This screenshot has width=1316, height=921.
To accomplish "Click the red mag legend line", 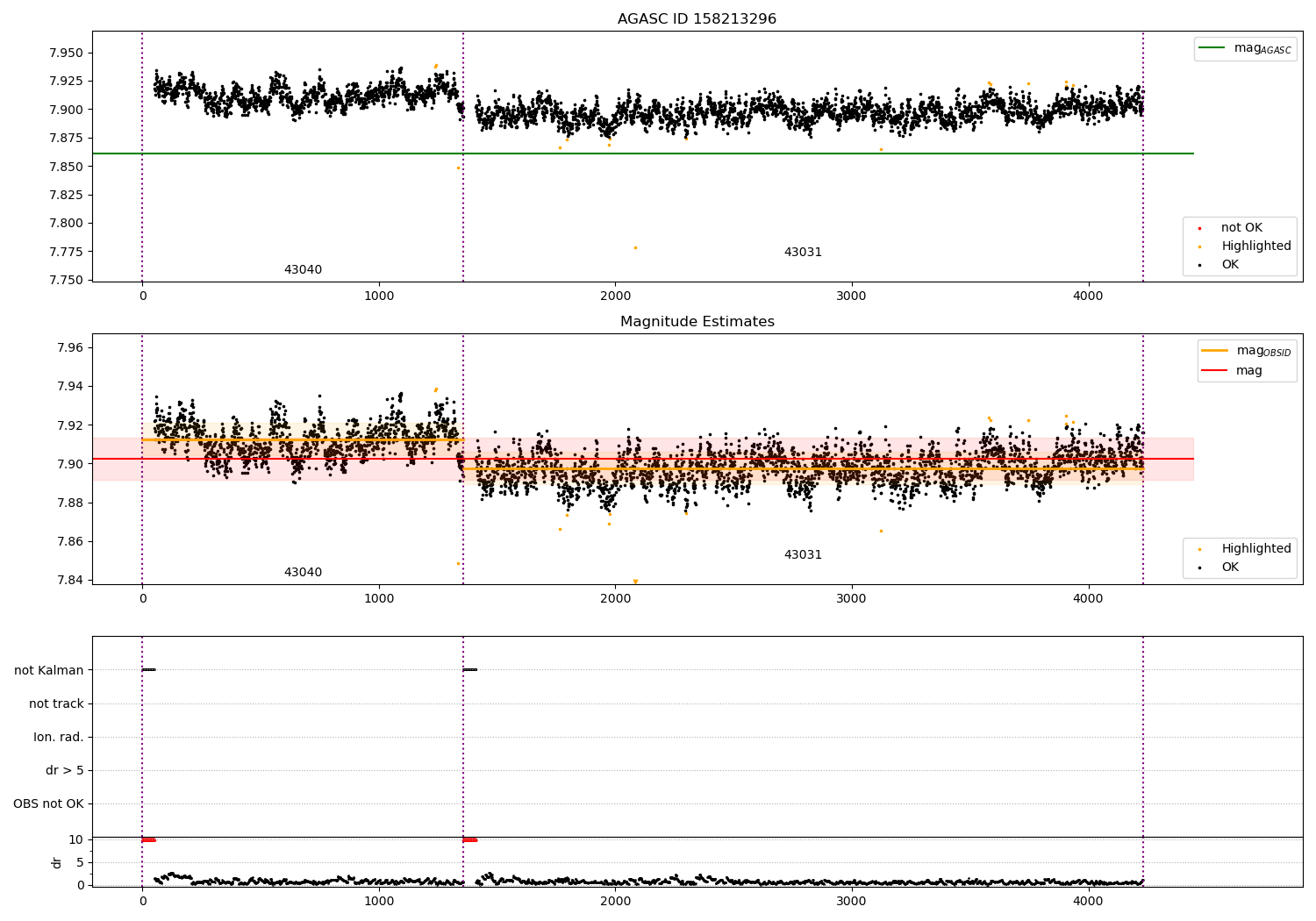I will (x=1214, y=371).
